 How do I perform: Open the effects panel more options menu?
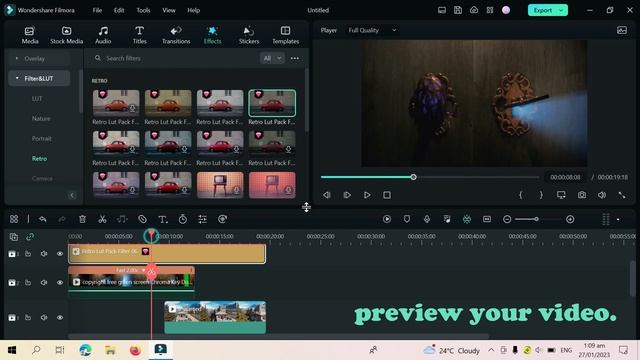(x=295, y=58)
